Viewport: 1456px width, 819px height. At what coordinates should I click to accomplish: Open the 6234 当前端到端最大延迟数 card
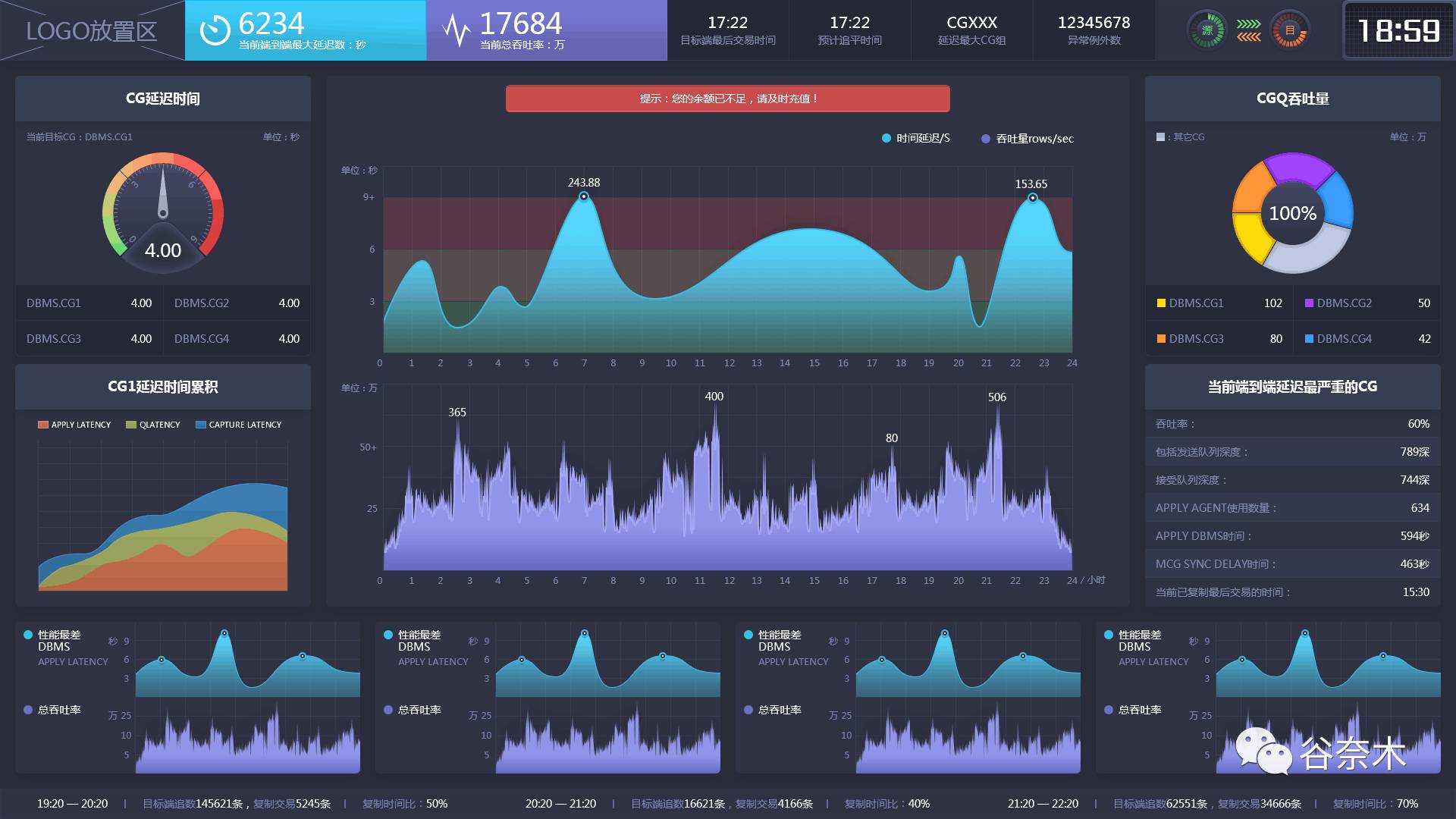(x=306, y=30)
